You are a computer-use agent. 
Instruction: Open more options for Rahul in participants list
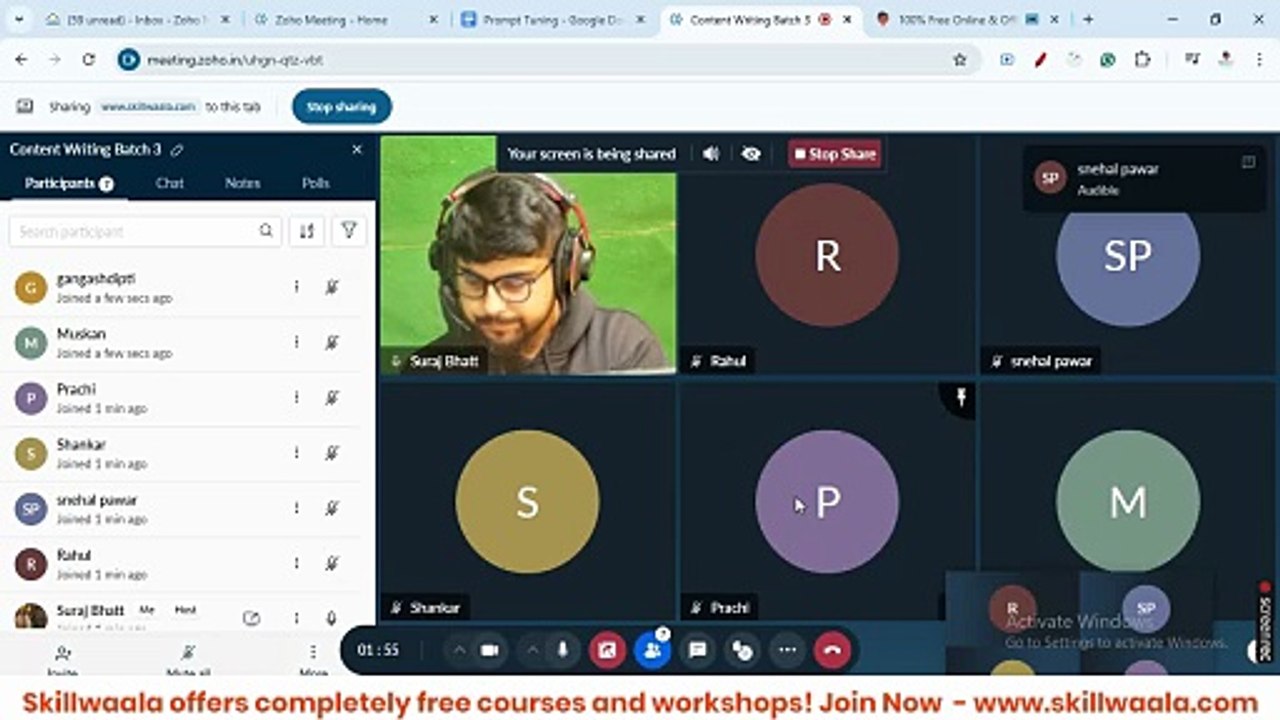click(x=296, y=563)
